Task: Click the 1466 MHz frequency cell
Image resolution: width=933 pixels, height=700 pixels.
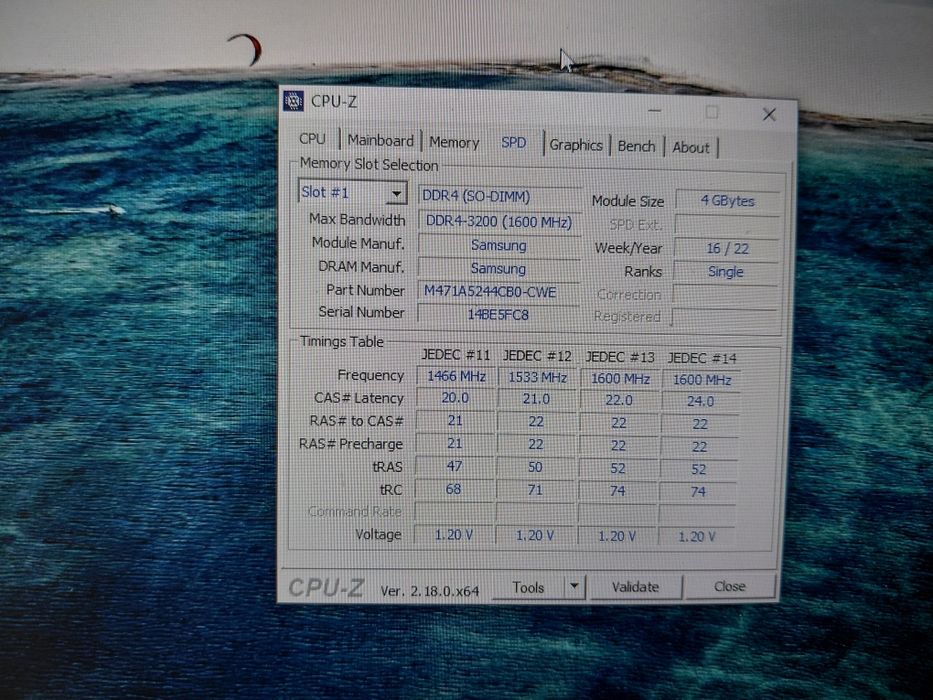Action: point(456,376)
